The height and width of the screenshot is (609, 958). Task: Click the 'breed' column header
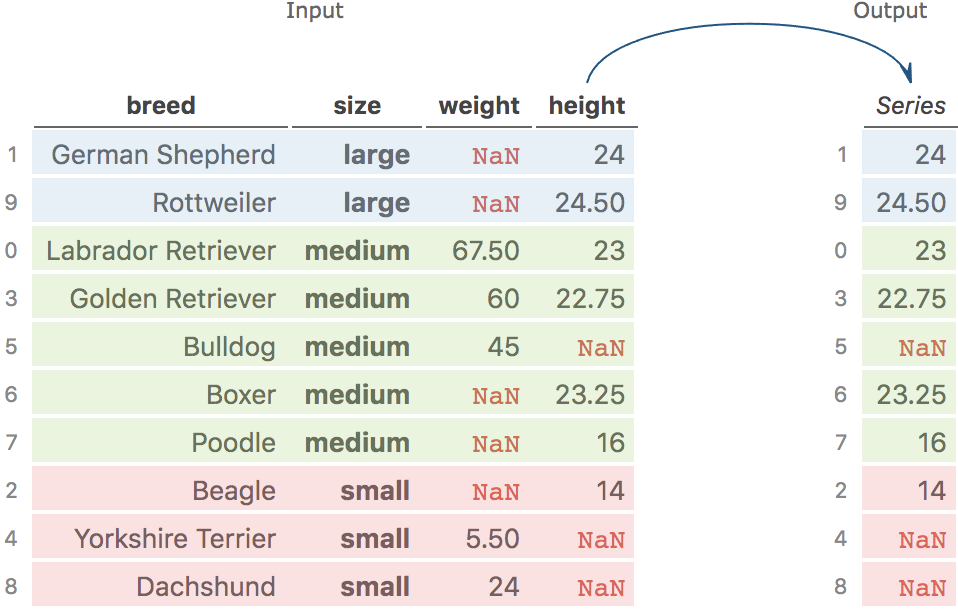pos(161,106)
